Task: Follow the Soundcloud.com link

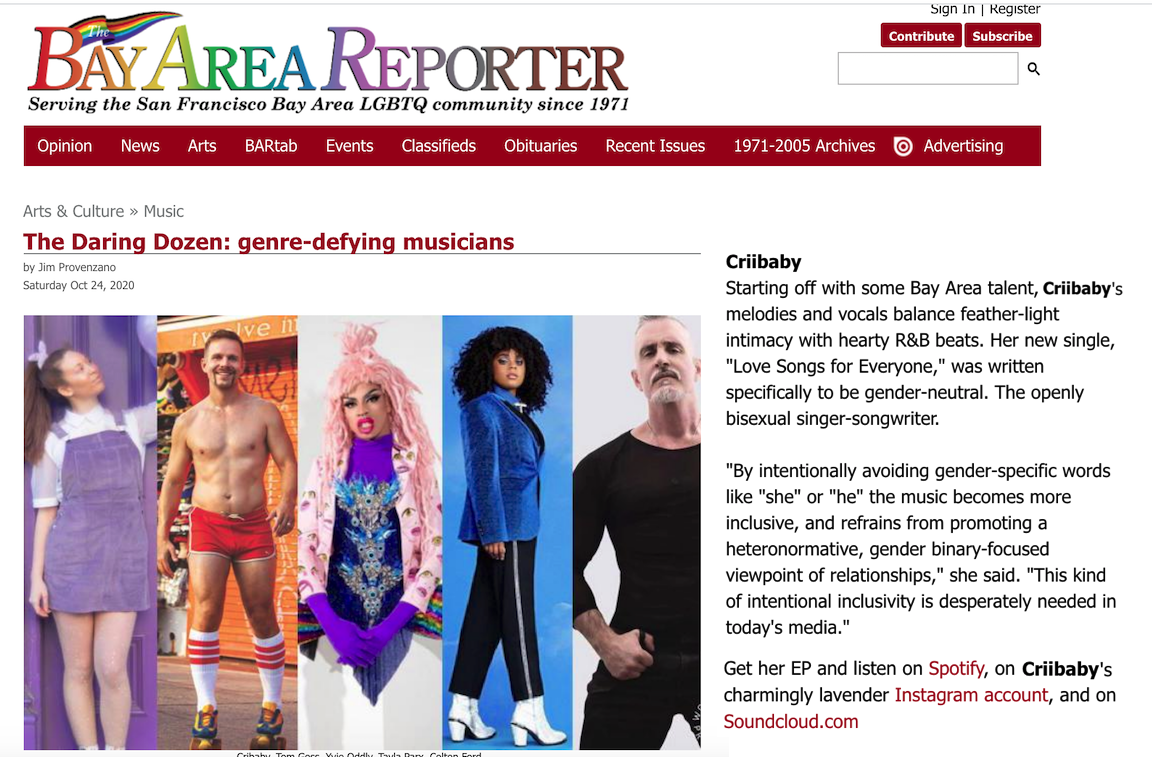Action: pyautogui.click(x=791, y=721)
